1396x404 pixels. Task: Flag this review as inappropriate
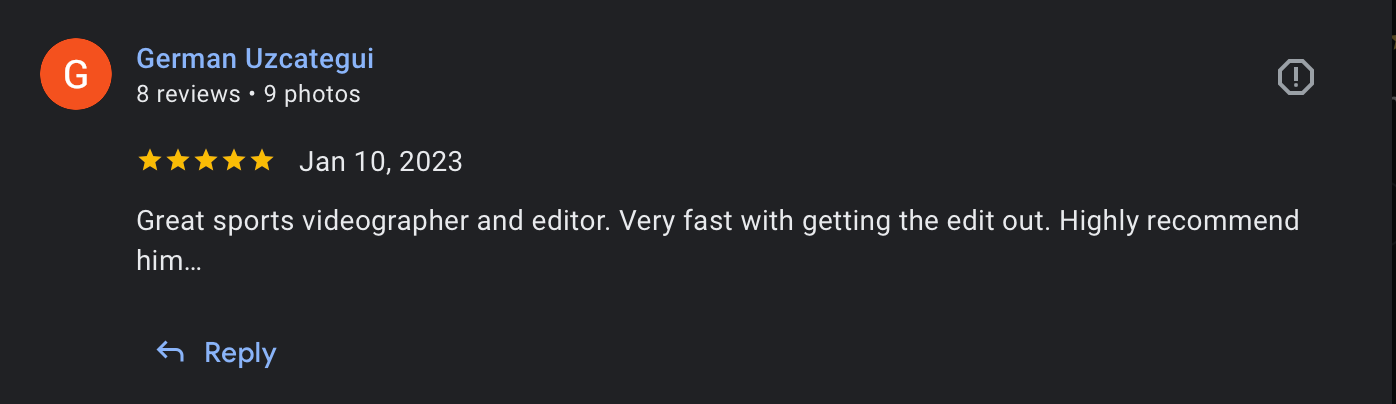pos(1296,77)
